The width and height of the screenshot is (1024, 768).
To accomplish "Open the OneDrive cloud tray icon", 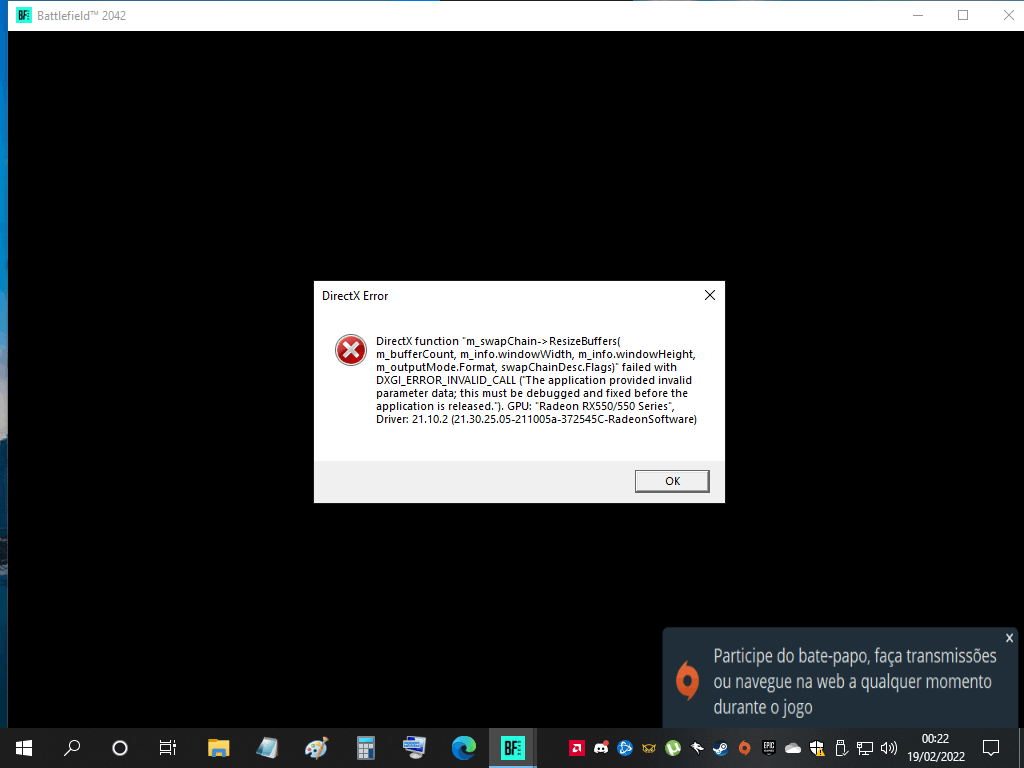I will (793, 748).
